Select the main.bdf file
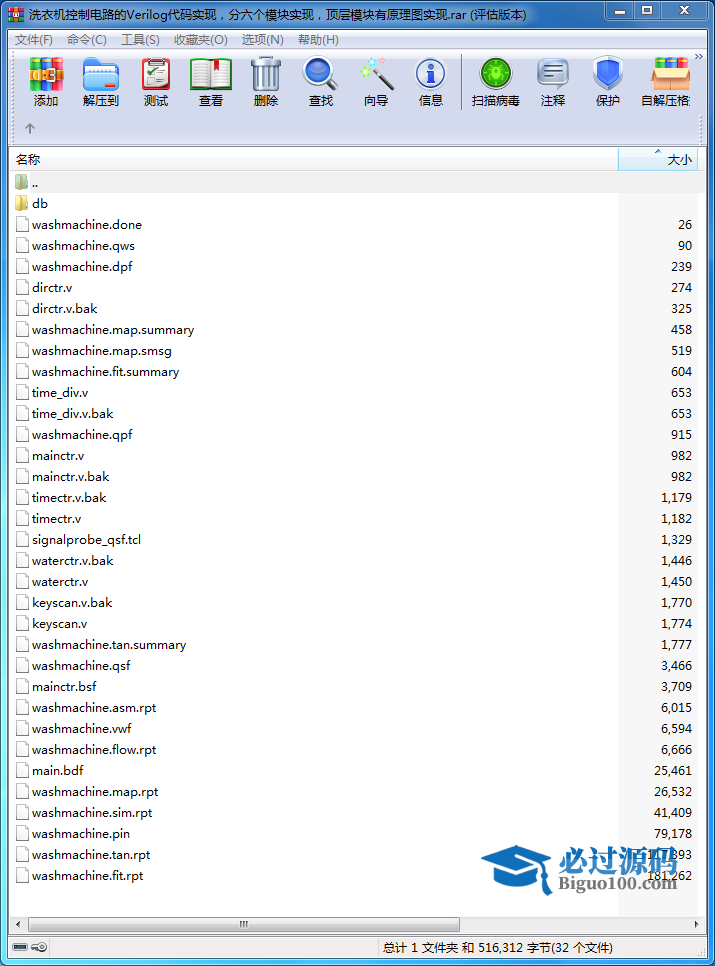The width and height of the screenshot is (715, 966). click(x=57, y=771)
